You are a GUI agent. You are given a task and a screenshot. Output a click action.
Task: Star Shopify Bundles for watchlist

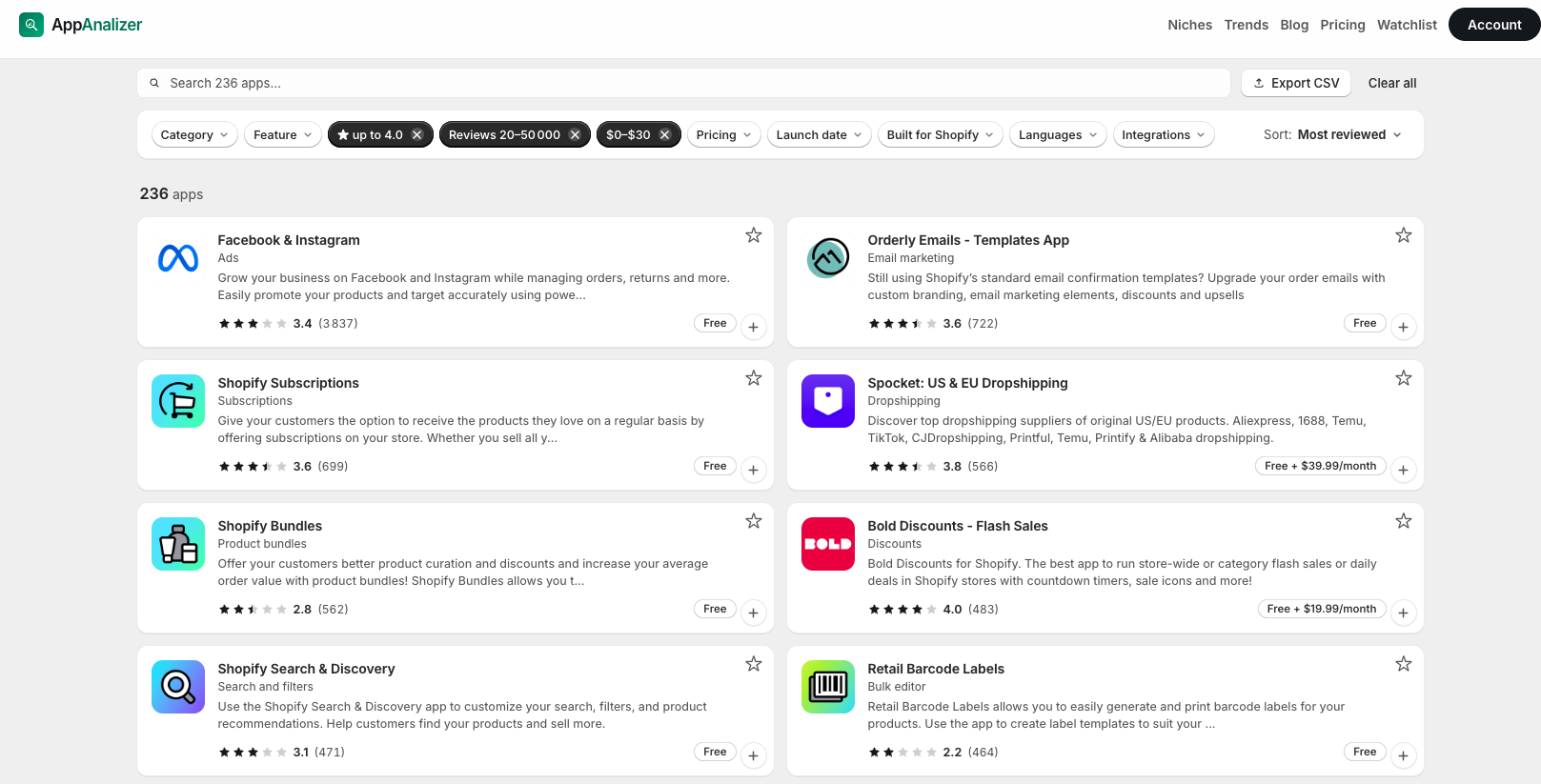(x=753, y=521)
